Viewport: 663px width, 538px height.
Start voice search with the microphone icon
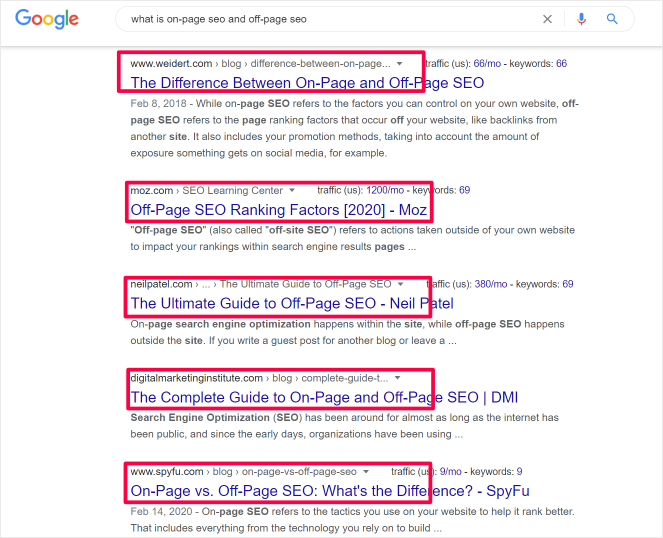[581, 19]
